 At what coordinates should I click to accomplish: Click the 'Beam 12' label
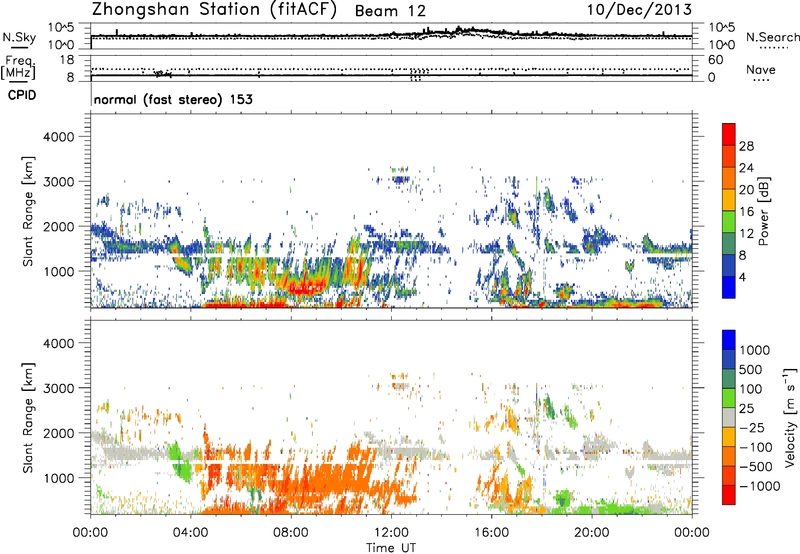pyautogui.click(x=390, y=11)
